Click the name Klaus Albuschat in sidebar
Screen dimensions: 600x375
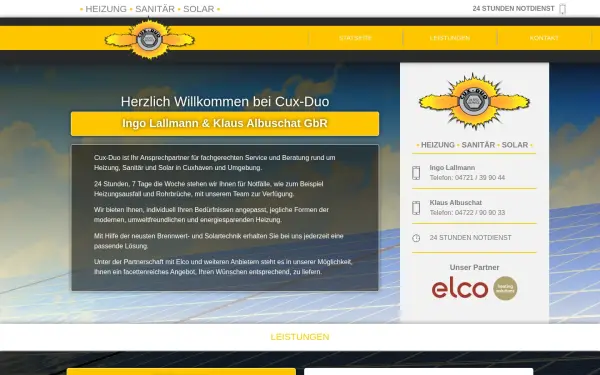tap(455, 202)
